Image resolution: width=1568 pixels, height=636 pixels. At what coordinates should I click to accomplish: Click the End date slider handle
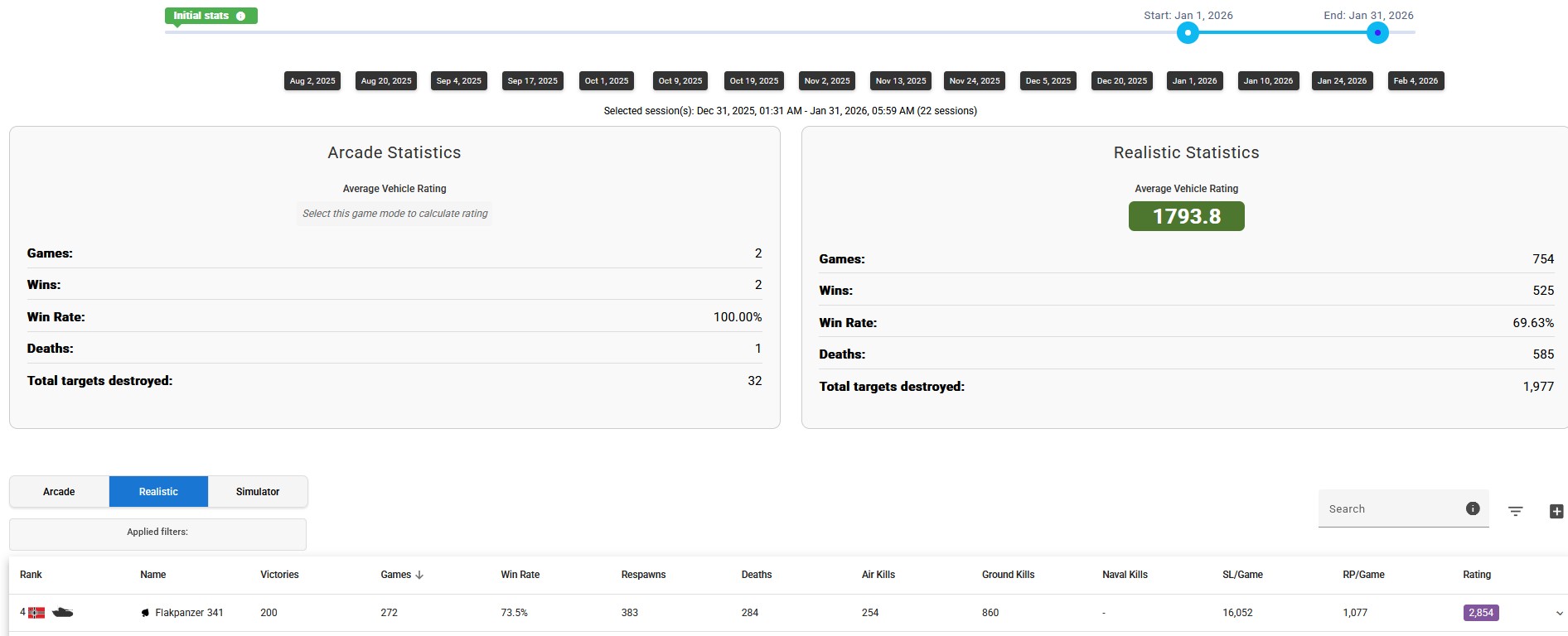point(1377,33)
